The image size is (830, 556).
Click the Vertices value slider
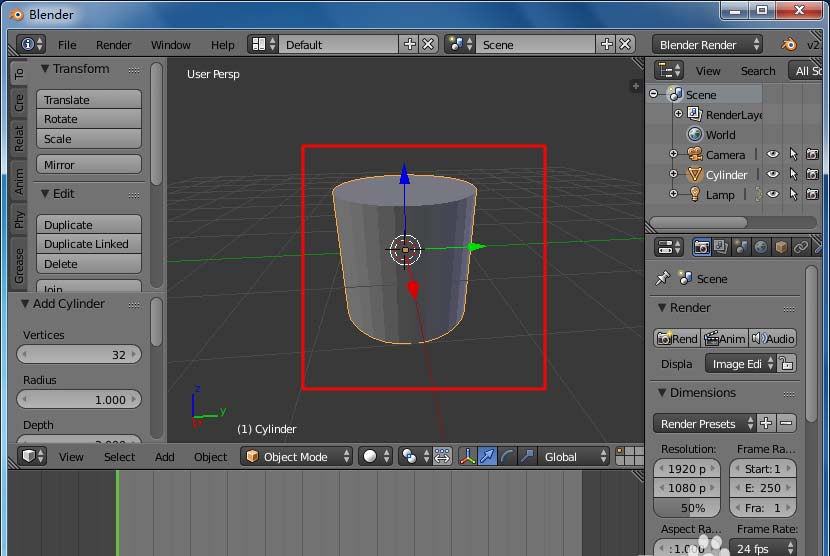point(79,355)
